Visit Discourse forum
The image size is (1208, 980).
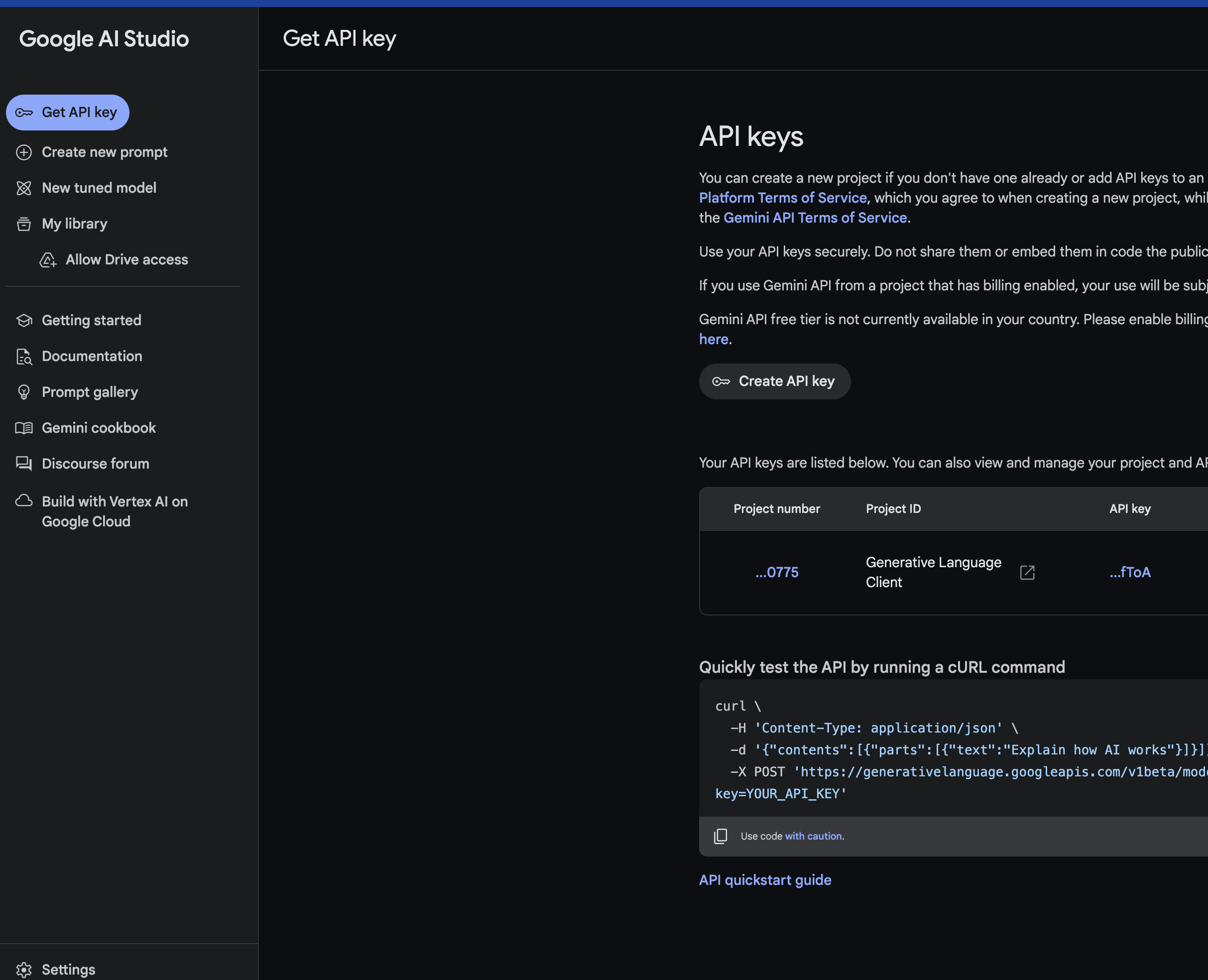point(96,464)
